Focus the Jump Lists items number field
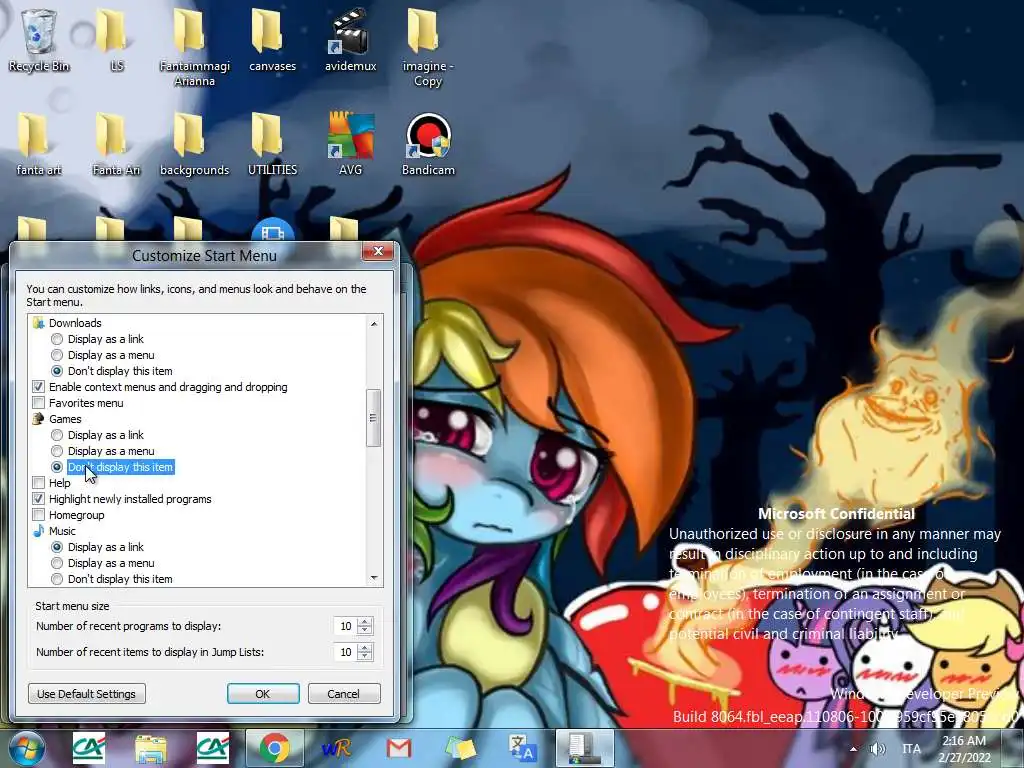The width and height of the screenshot is (1024, 768). (344, 652)
